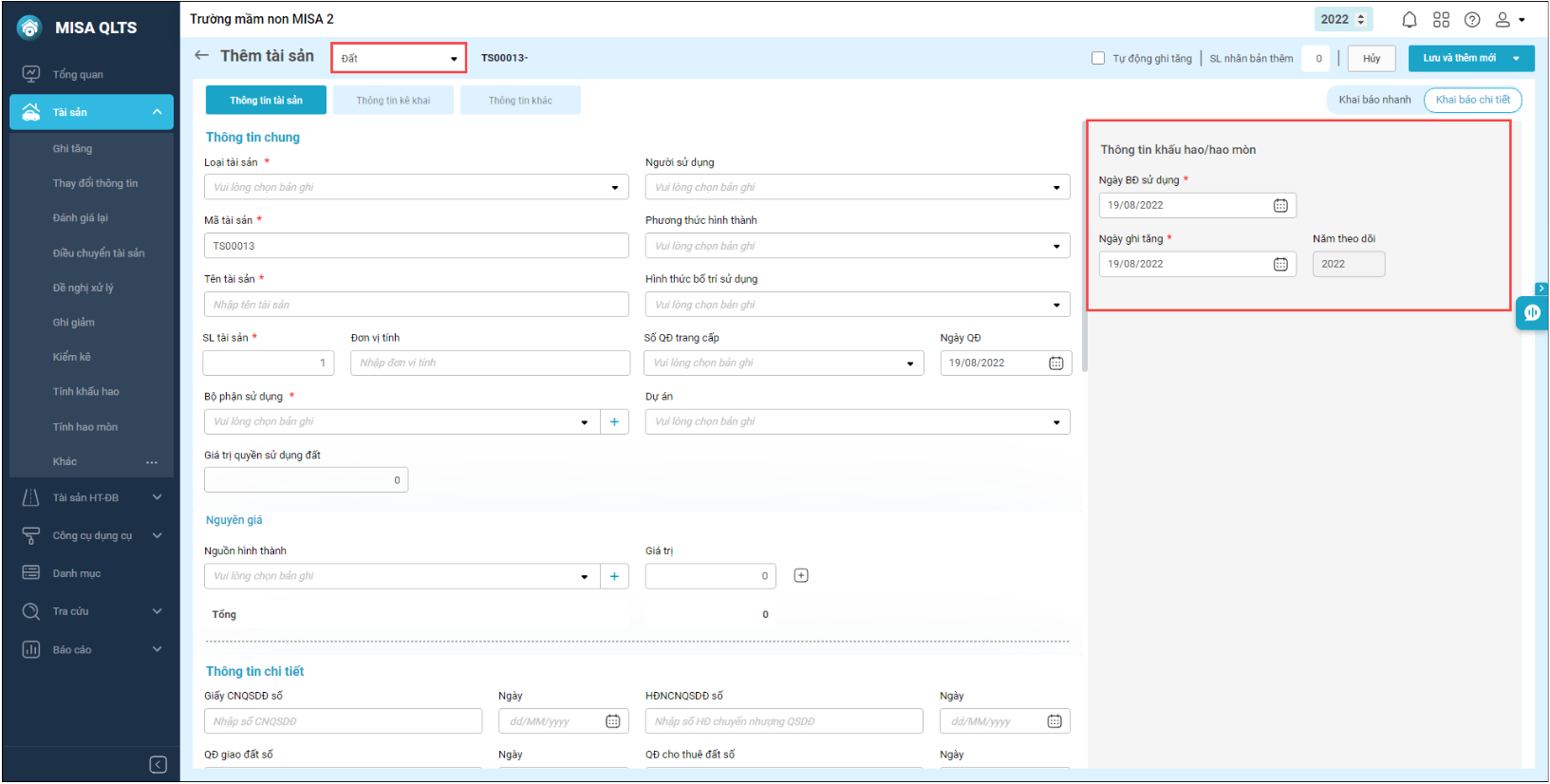Open calendar for Ngày BĐ sử dụng
This screenshot has width=1550, height=784.
(1280, 206)
